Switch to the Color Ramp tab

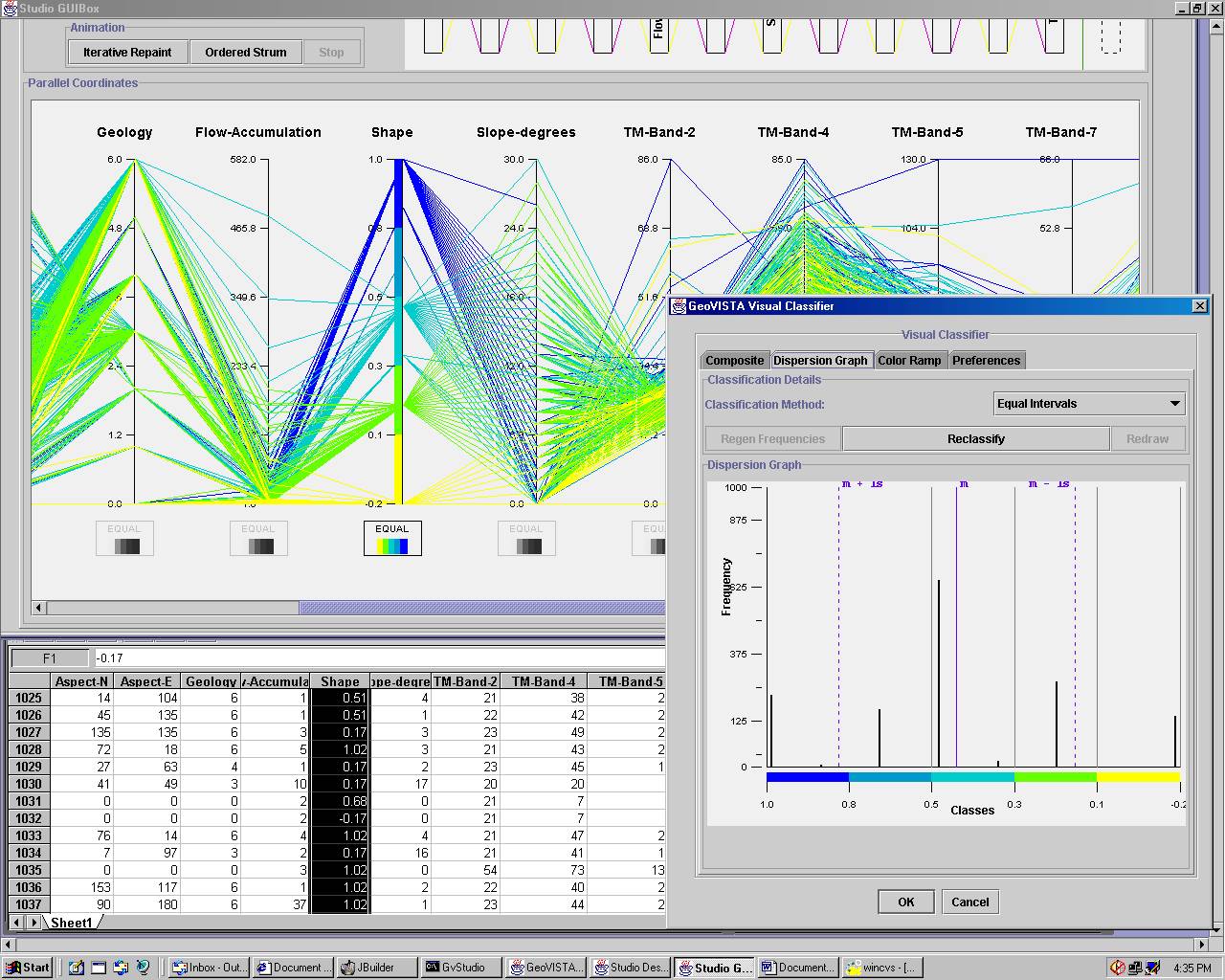pyautogui.click(x=909, y=360)
